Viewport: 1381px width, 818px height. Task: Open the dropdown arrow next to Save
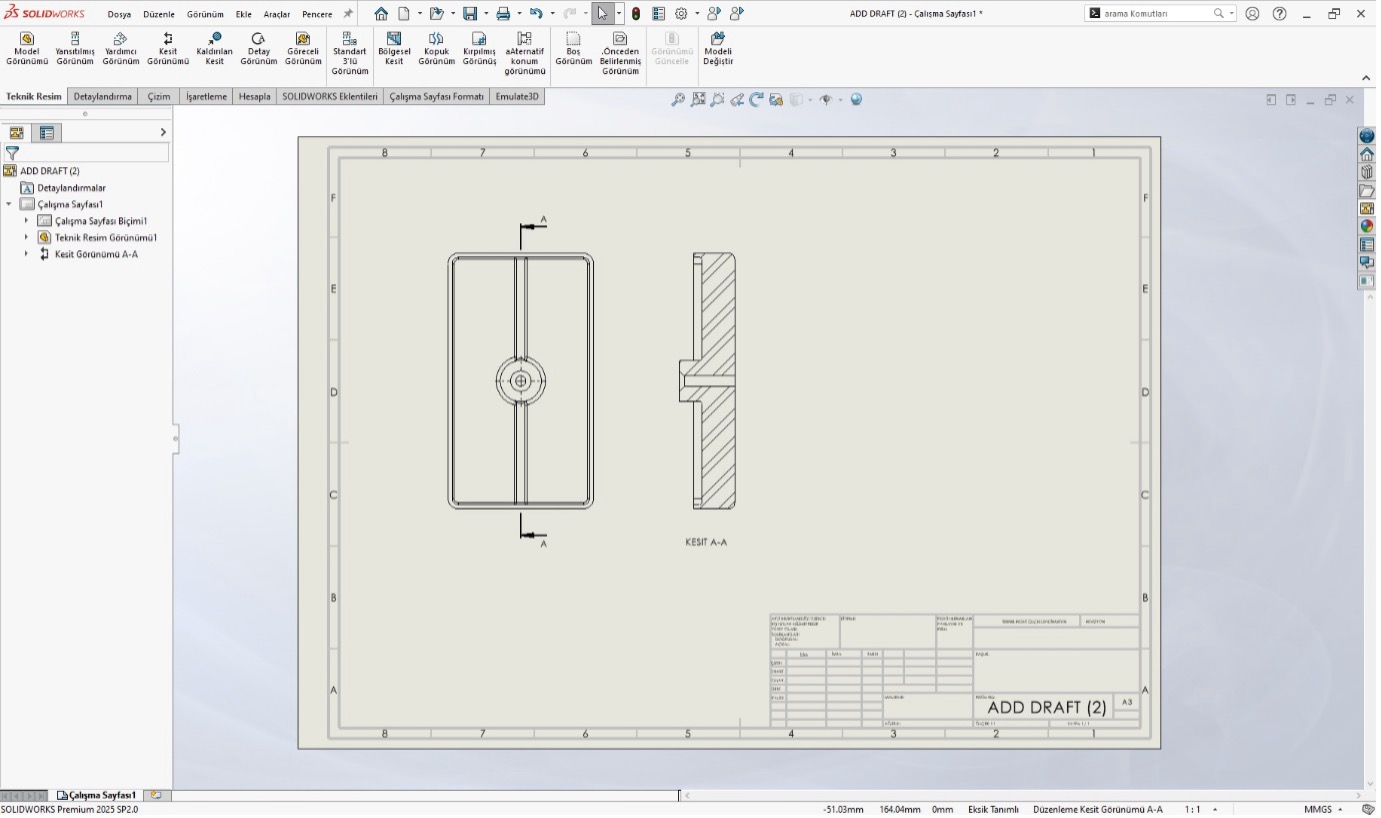coord(485,14)
